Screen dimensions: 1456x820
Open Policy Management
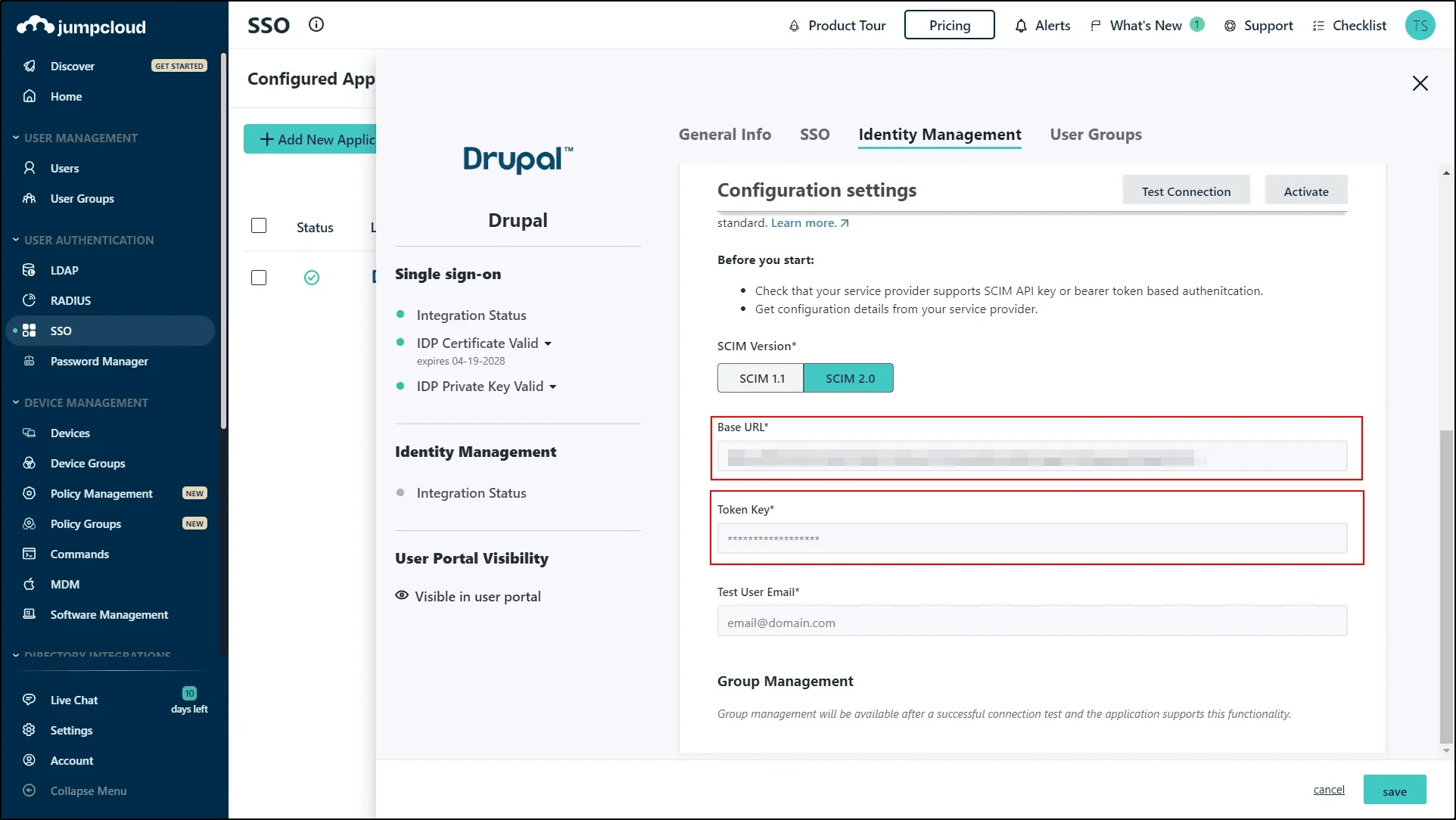coord(101,493)
